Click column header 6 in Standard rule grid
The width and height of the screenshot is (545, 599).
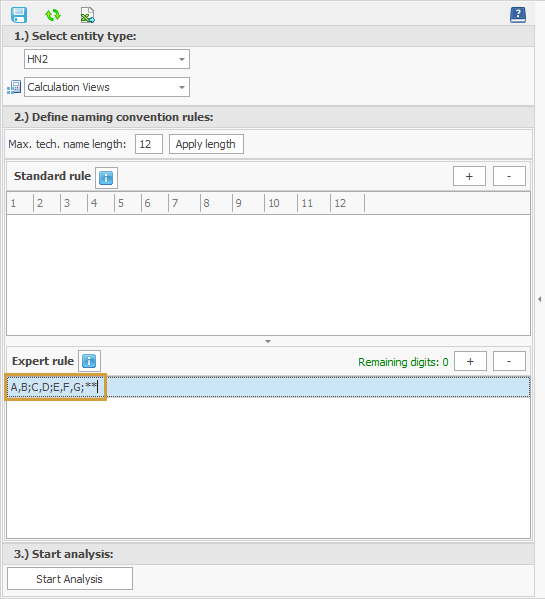click(x=155, y=203)
